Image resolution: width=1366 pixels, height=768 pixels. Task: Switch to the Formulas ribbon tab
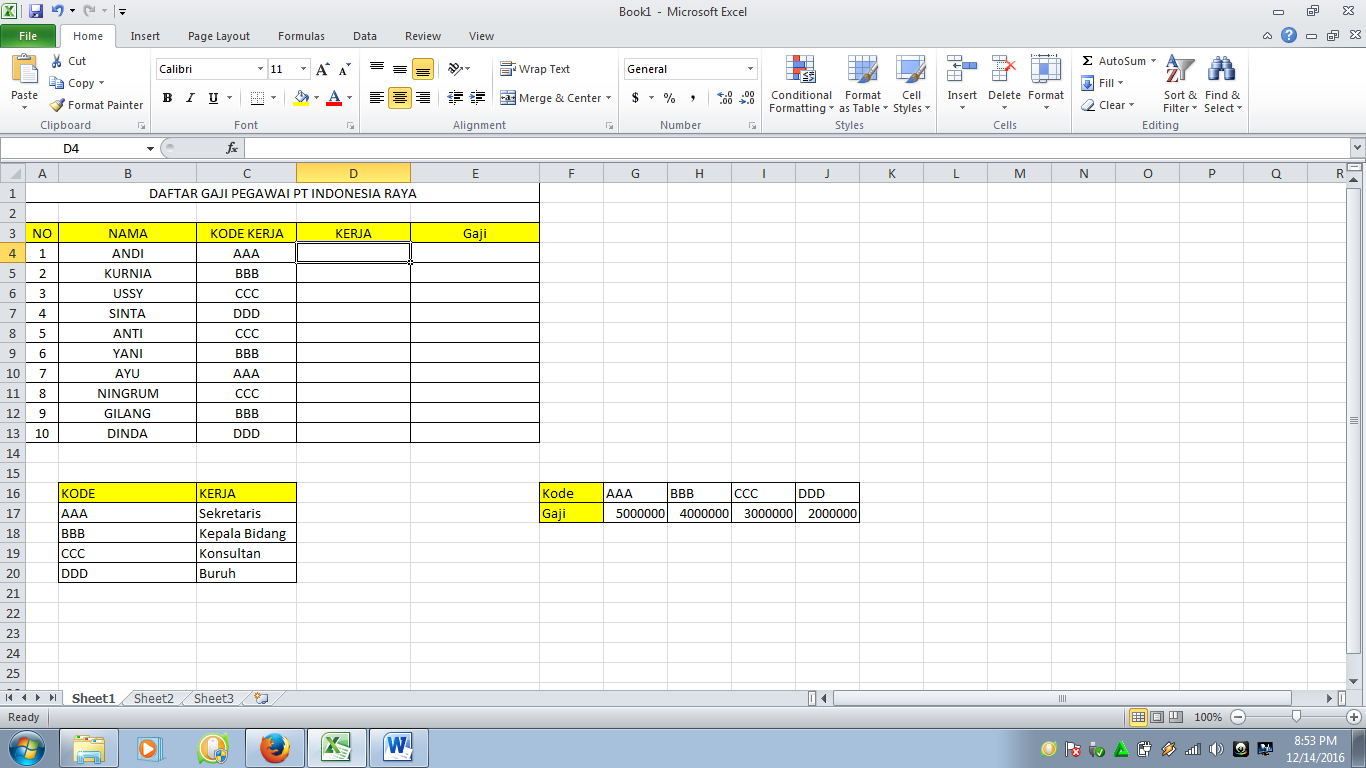(x=301, y=35)
